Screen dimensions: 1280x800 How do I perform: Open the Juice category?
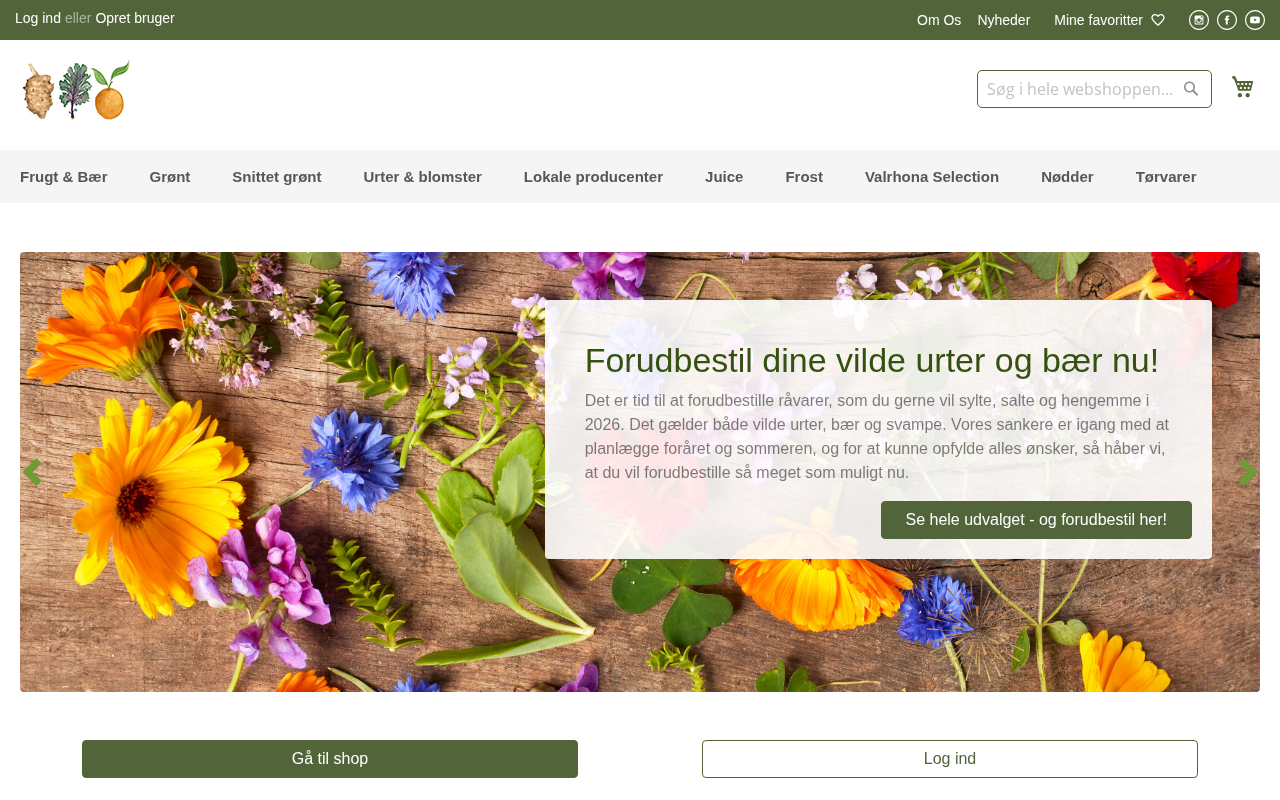(x=724, y=177)
